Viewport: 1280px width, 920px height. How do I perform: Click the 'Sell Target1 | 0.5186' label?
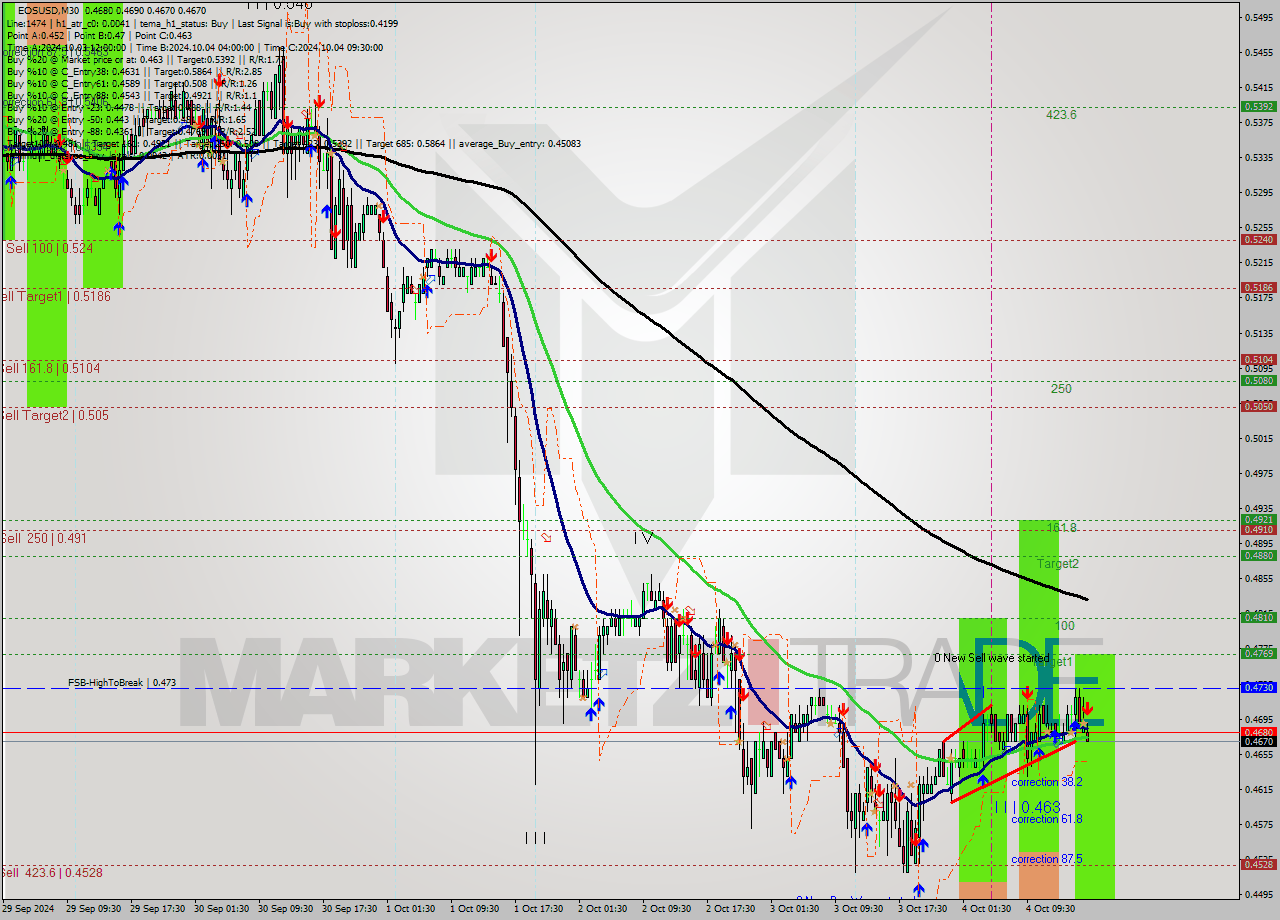pyautogui.click(x=57, y=296)
